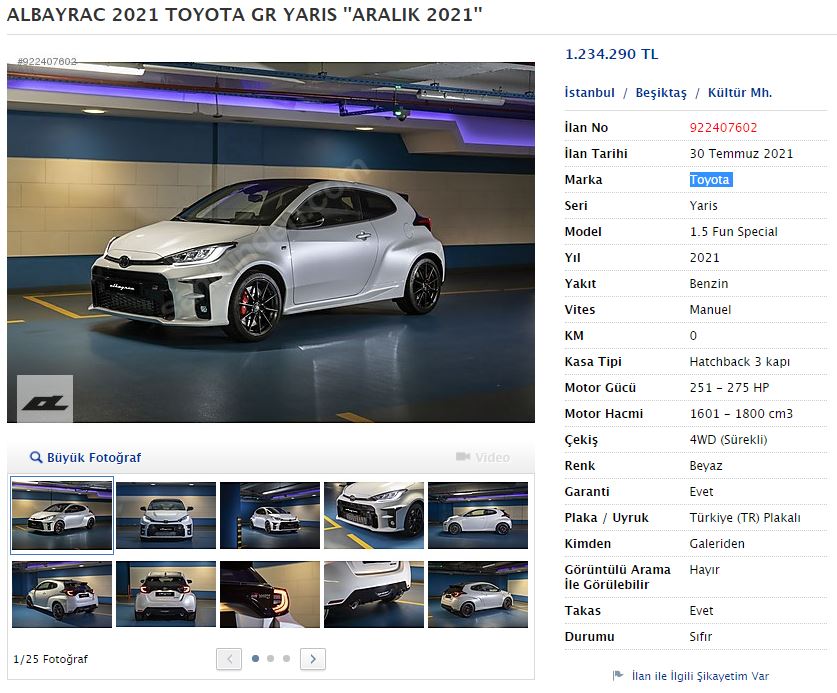The image size is (837, 693).
Task: Select the side profile car thumbnail
Action: [478, 515]
